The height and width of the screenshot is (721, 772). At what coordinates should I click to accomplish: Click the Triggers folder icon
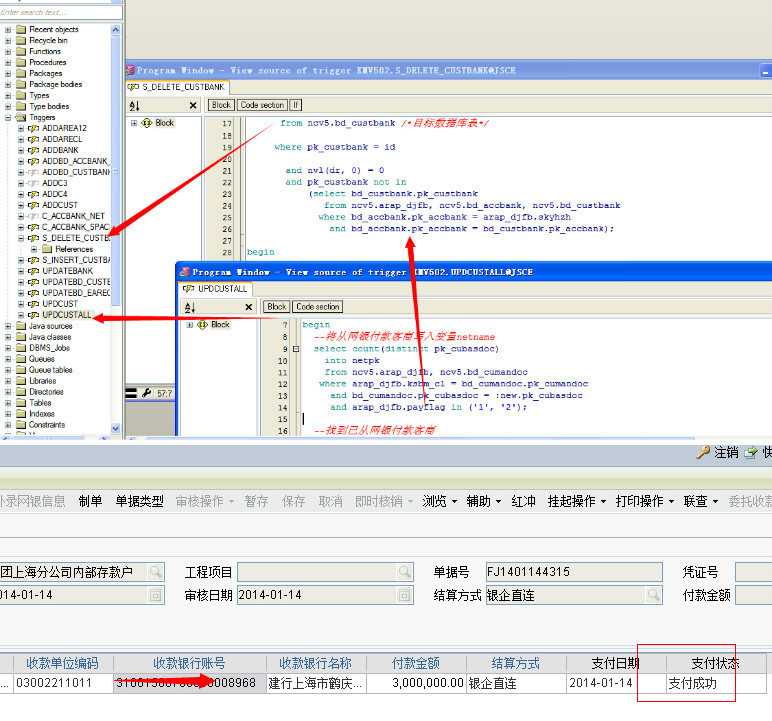(x=21, y=118)
